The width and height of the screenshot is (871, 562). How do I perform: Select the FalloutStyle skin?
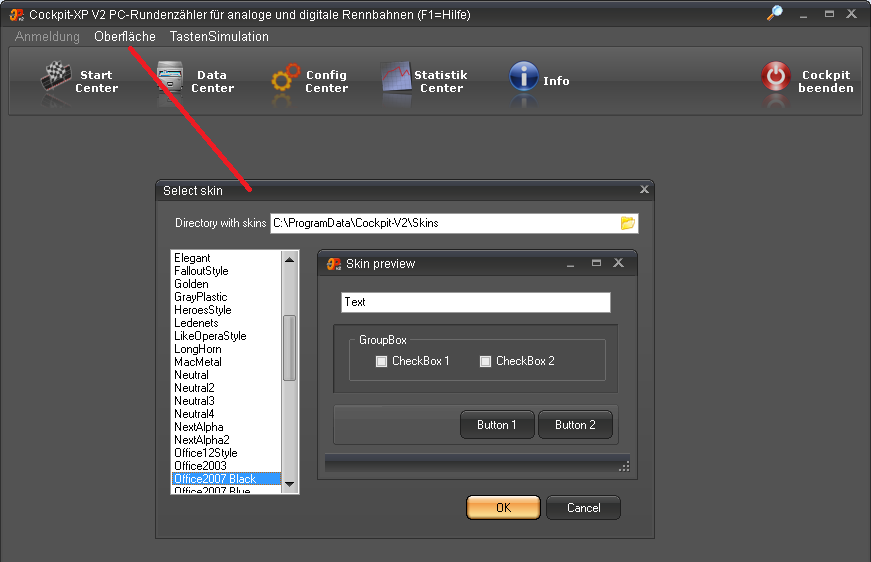[226, 271]
